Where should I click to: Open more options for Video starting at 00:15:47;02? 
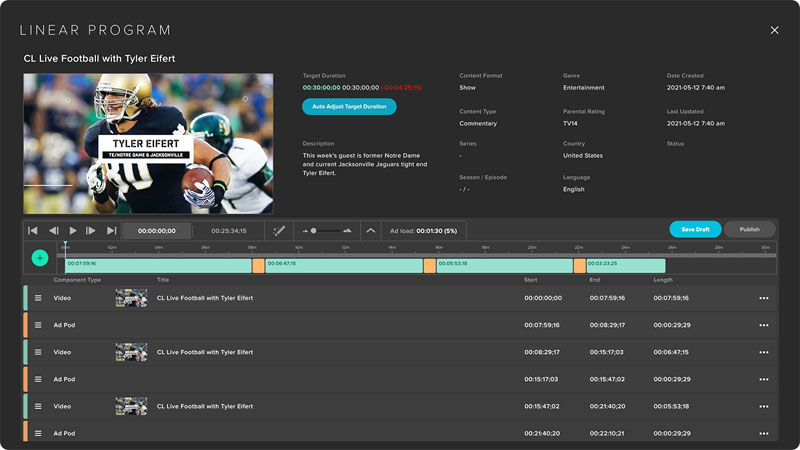click(x=764, y=407)
